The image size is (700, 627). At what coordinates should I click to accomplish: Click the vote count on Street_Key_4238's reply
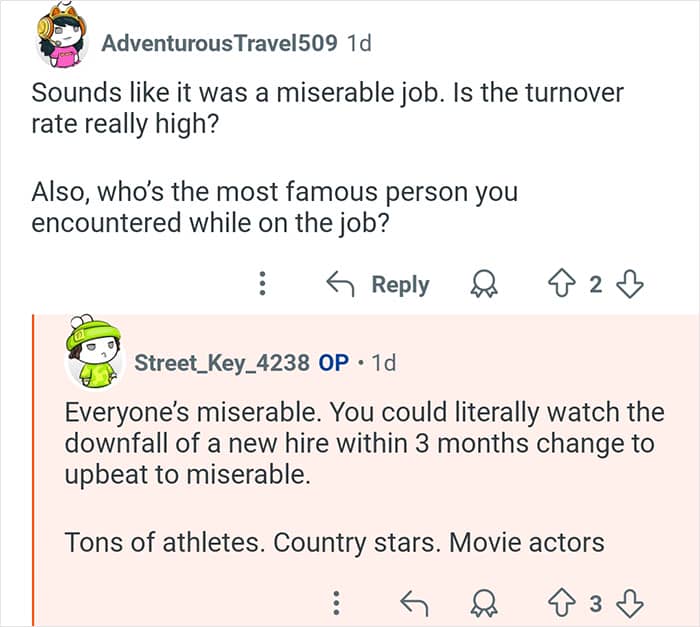coord(594,602)
